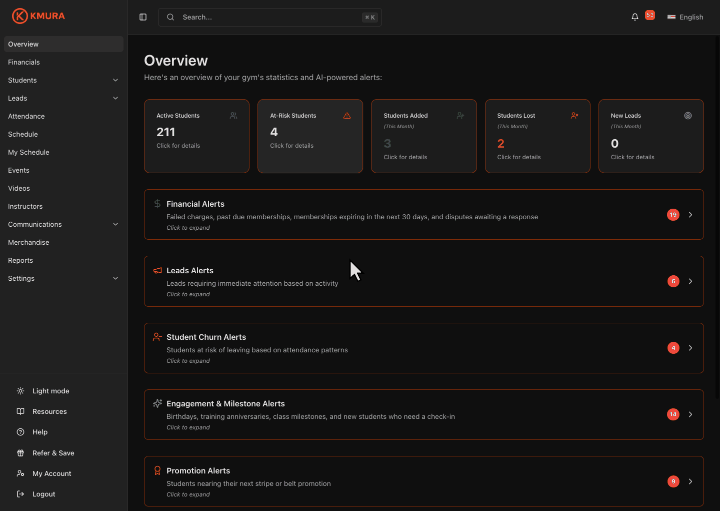
Task: Expand the Leads sidebar submenu chevron
Action: pos(115,98)
